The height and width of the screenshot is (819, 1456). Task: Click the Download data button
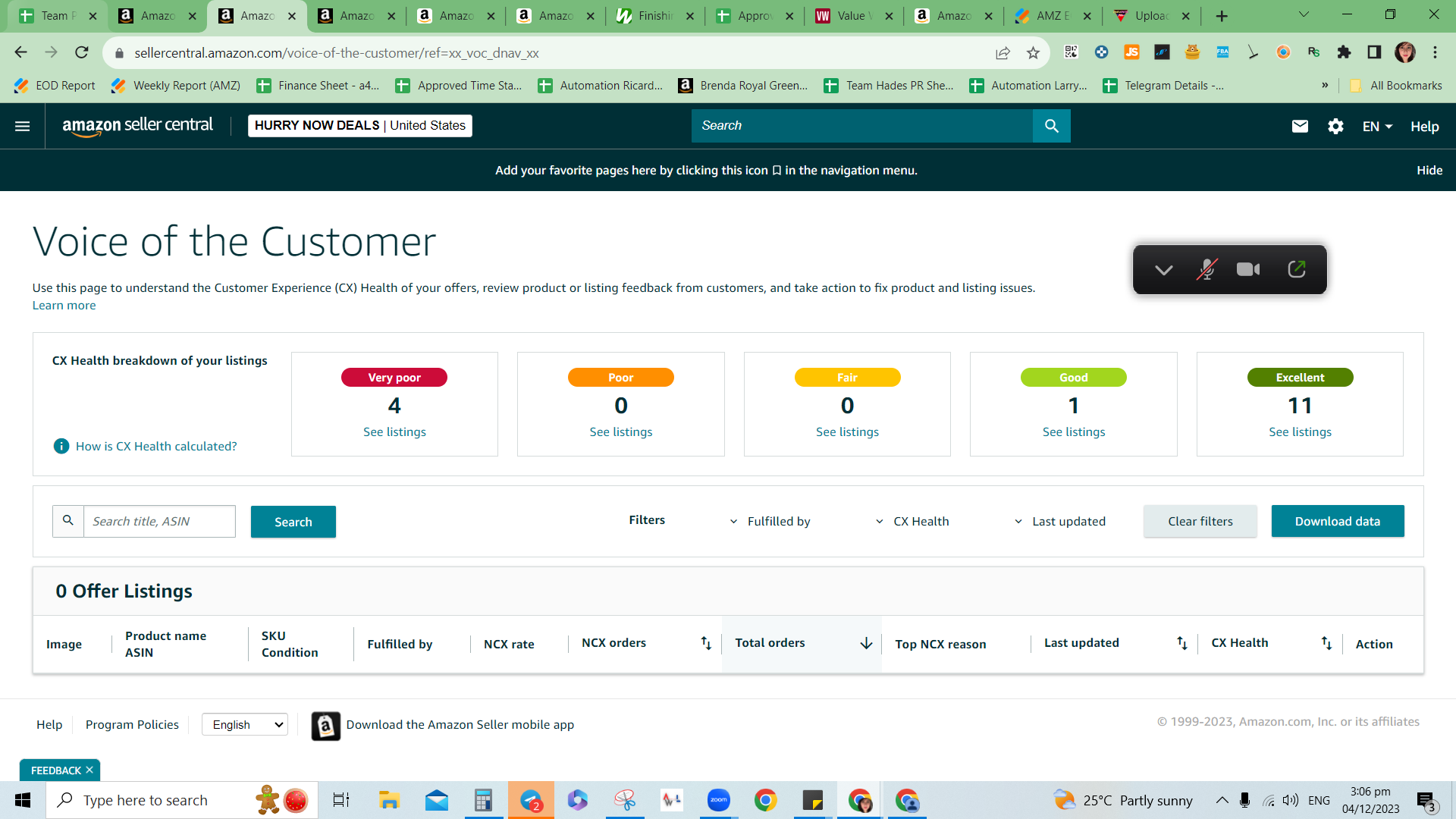(x=1338, y=522)
